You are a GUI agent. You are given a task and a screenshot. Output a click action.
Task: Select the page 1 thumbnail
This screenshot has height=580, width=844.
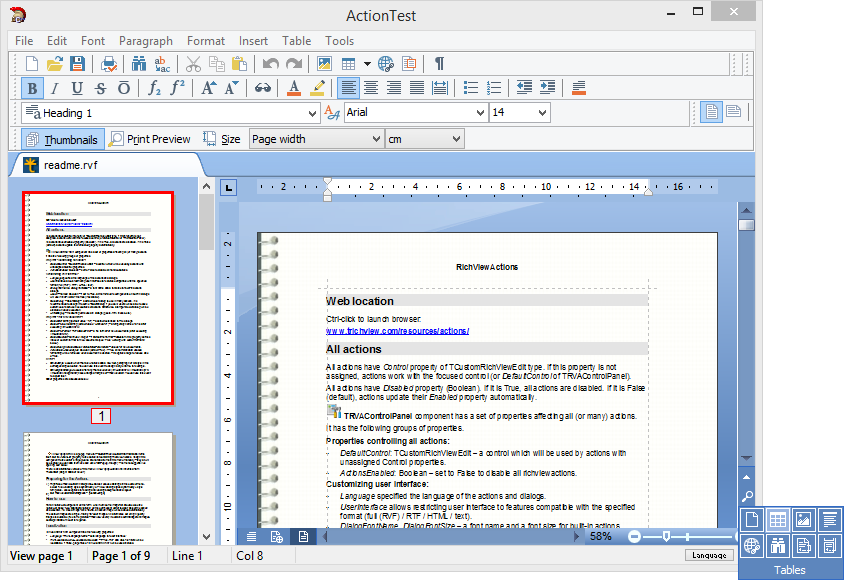[x=98, y=297]
